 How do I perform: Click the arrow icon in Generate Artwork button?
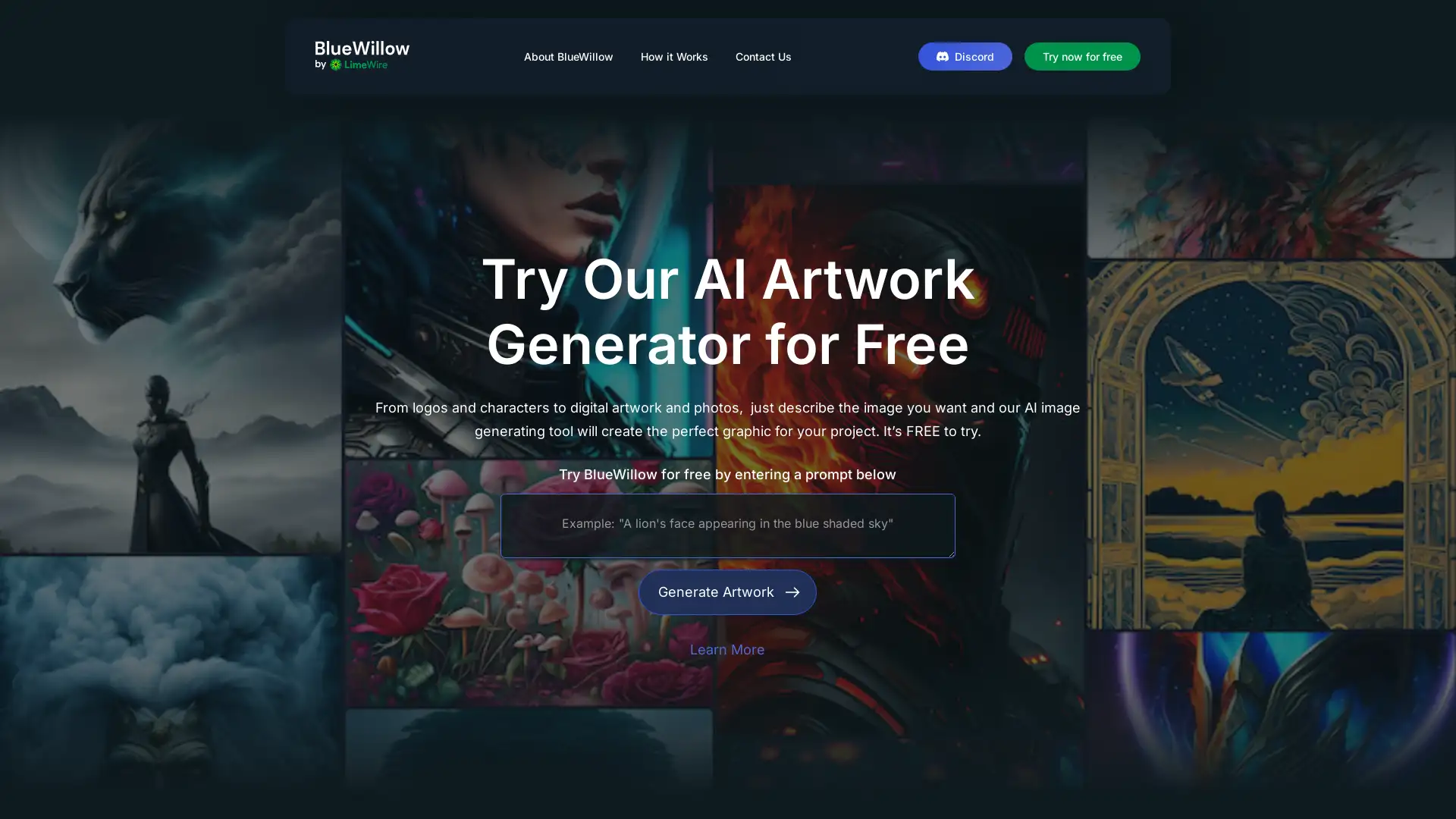(x=792, y=592)
